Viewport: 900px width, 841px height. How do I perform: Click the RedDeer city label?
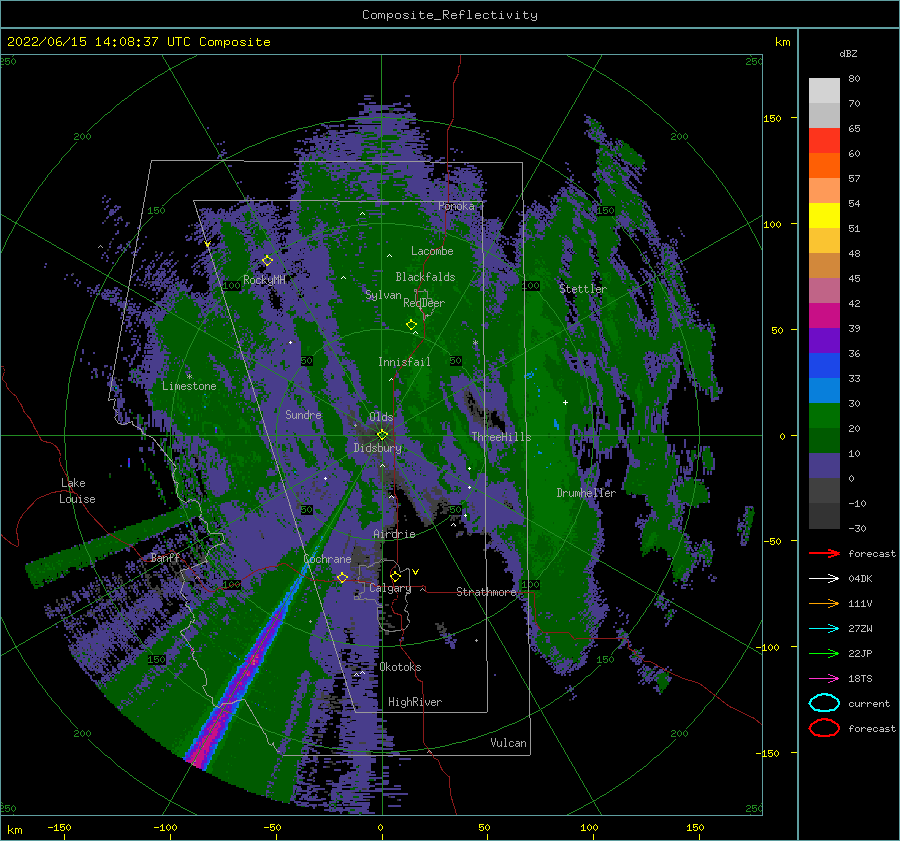(x=424, y=303)
